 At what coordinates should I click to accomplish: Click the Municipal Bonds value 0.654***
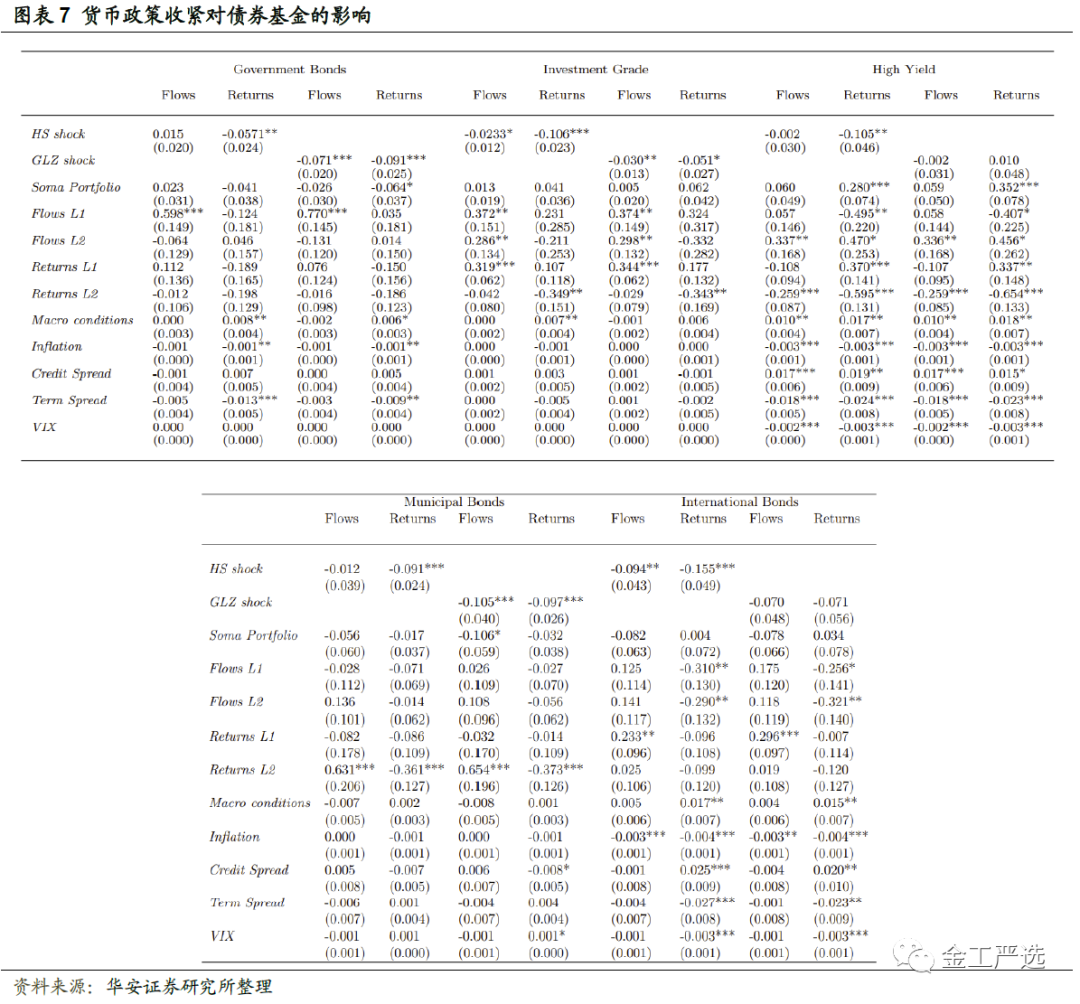[484, 769]
